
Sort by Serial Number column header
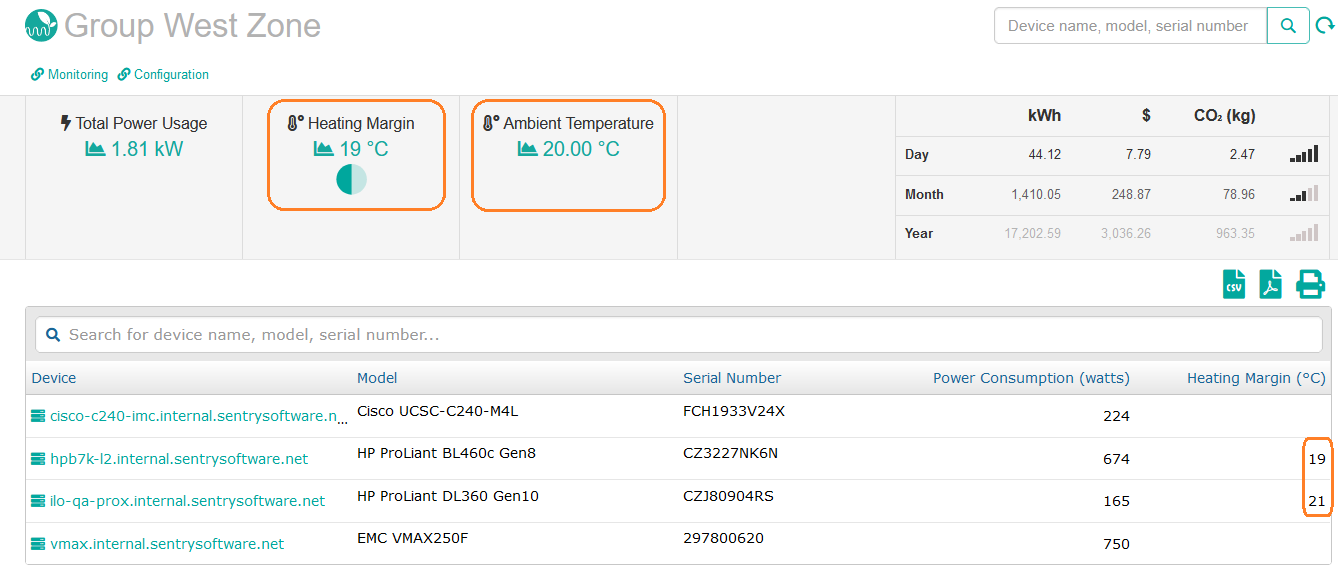(x=732, y=378)
